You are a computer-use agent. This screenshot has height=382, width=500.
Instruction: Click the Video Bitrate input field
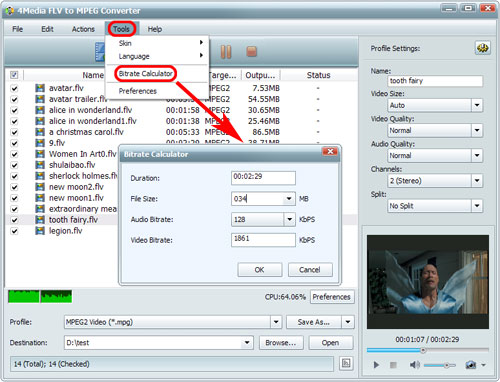click(263, 240)
